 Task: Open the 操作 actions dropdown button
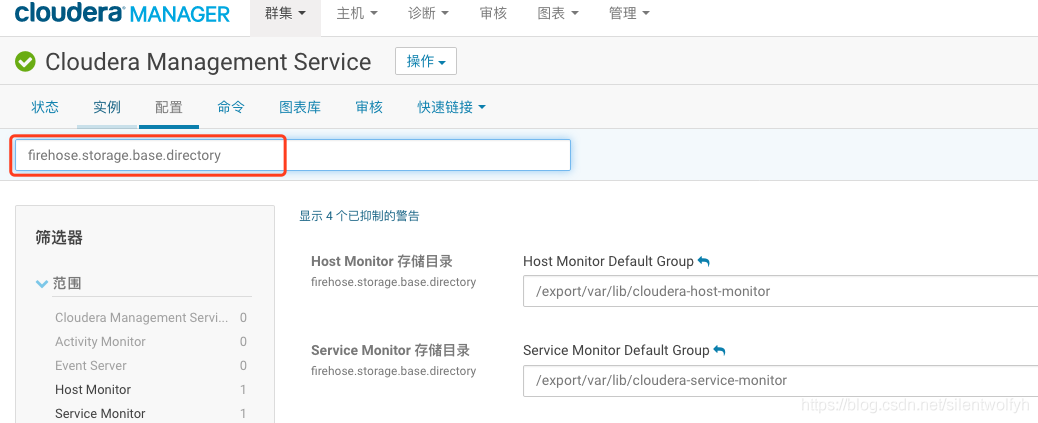tap(426, 61)
